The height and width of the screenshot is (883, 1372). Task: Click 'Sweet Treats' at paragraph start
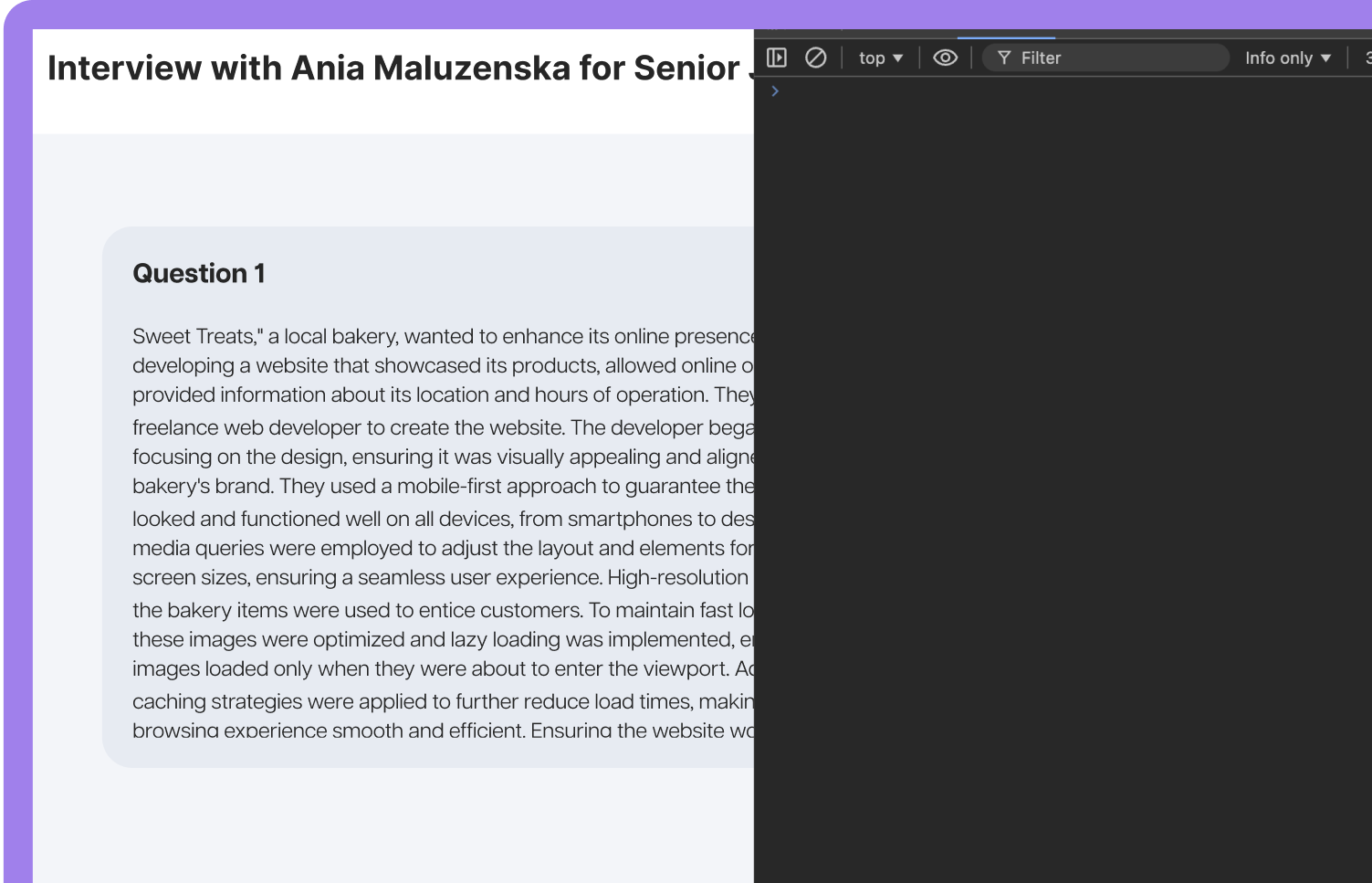[x=193, y=336]
